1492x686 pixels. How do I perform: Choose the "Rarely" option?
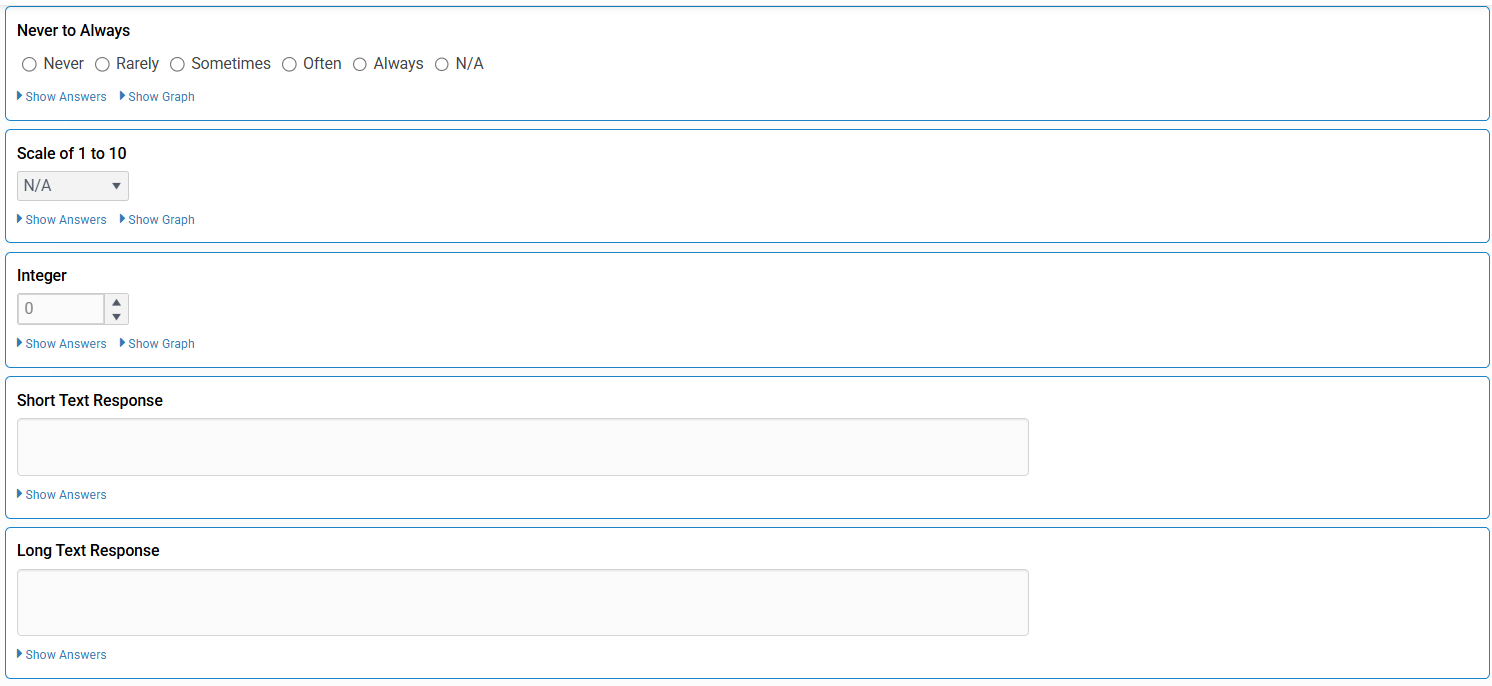(102, 64)
